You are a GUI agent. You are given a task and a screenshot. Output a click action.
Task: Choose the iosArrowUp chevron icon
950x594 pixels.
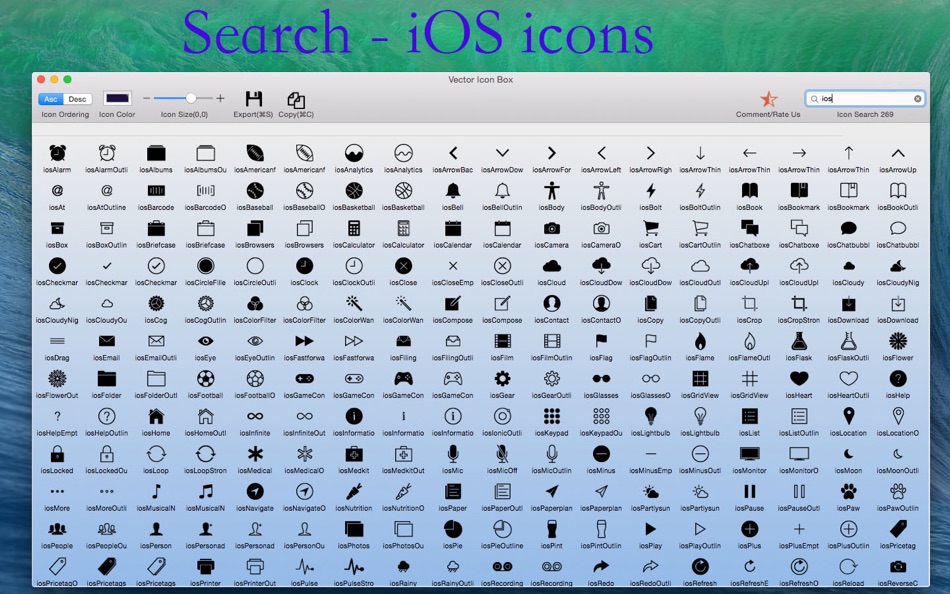898,153
